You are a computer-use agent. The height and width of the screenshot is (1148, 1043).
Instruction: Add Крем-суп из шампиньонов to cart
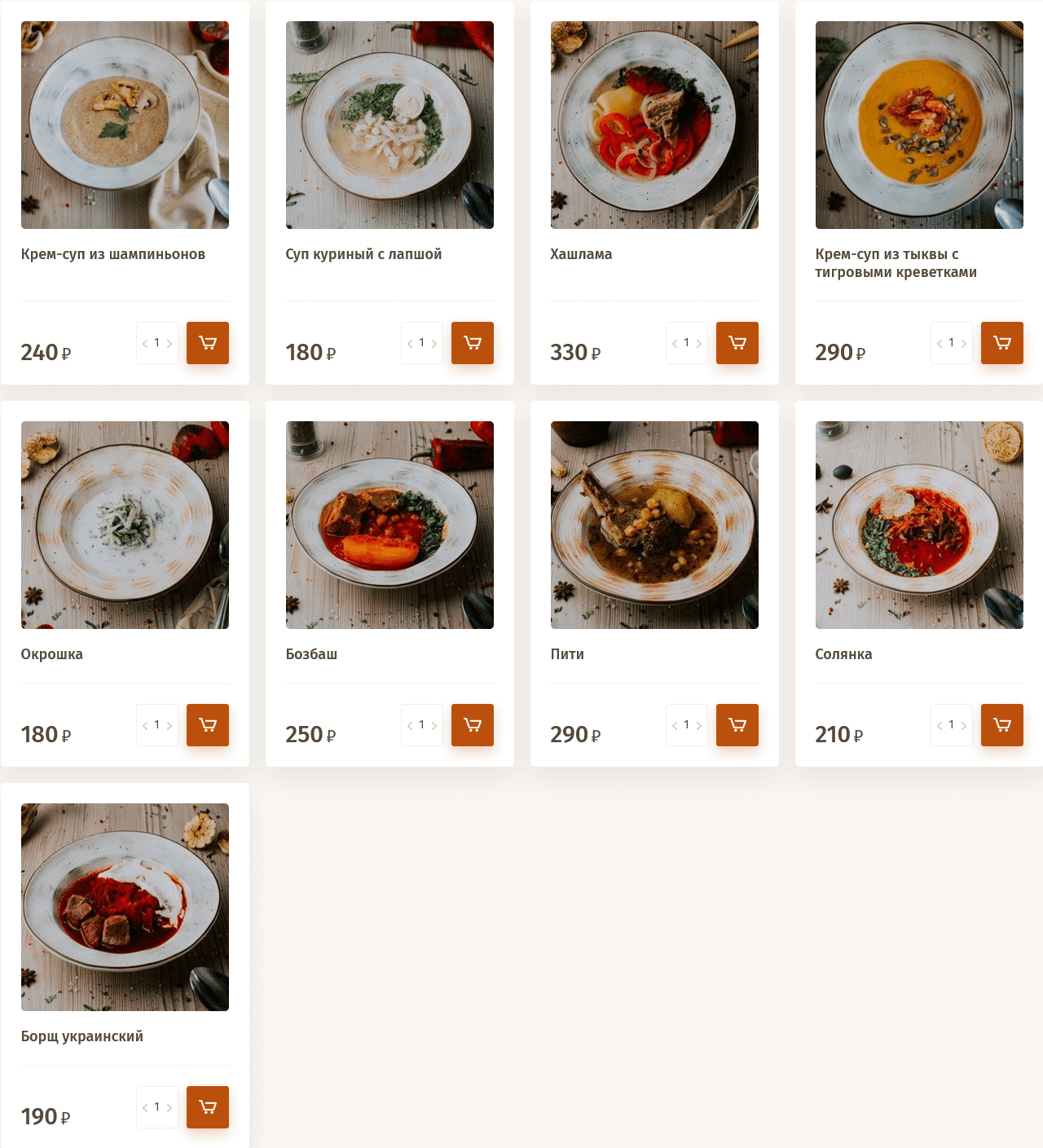(x=208, y=343)
